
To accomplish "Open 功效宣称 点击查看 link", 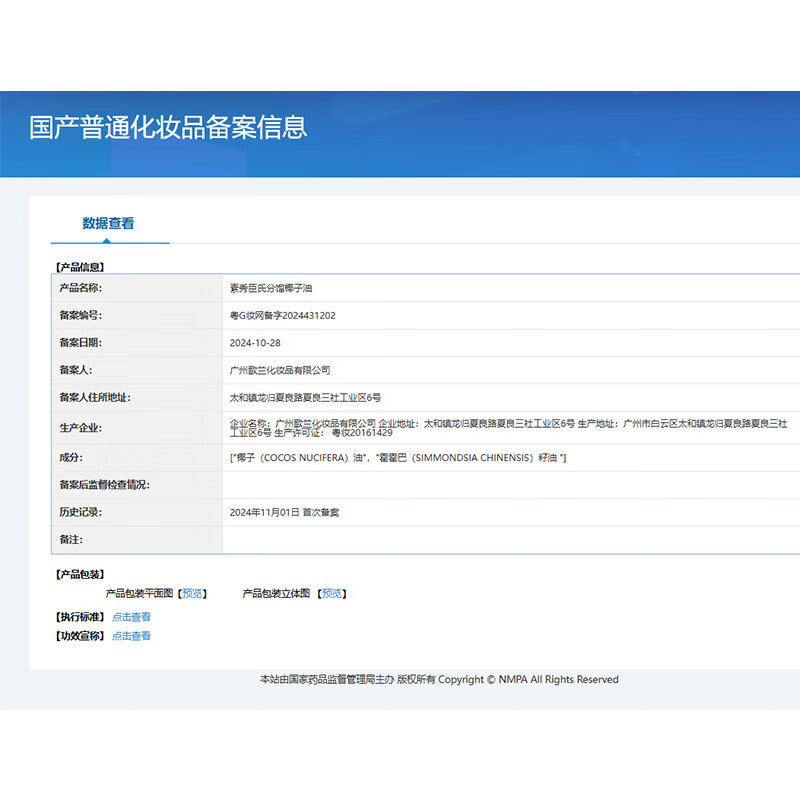I will pyautogui.click(x=131, y=636).
